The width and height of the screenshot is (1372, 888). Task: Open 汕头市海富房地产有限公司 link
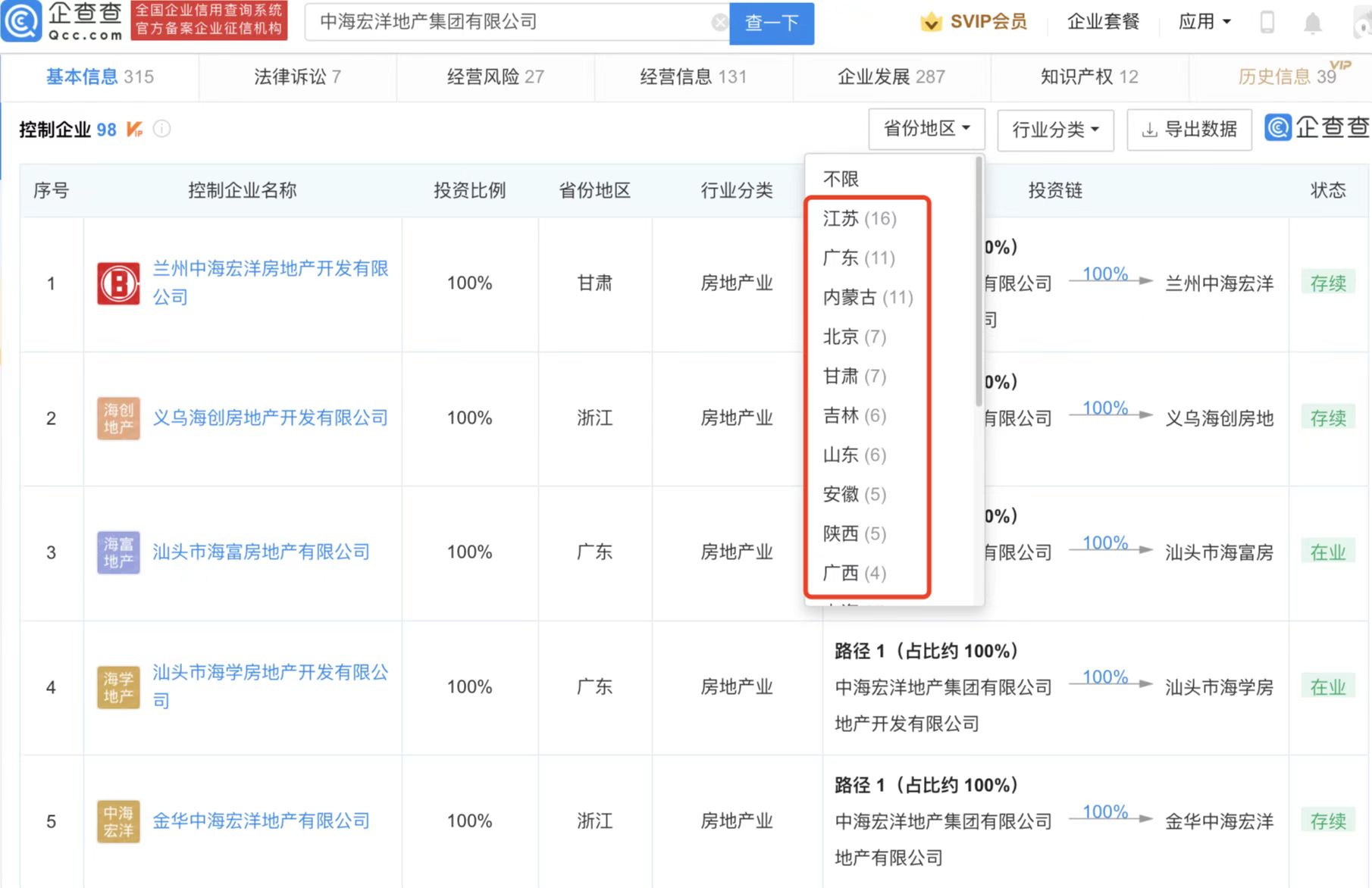point(262,552)
